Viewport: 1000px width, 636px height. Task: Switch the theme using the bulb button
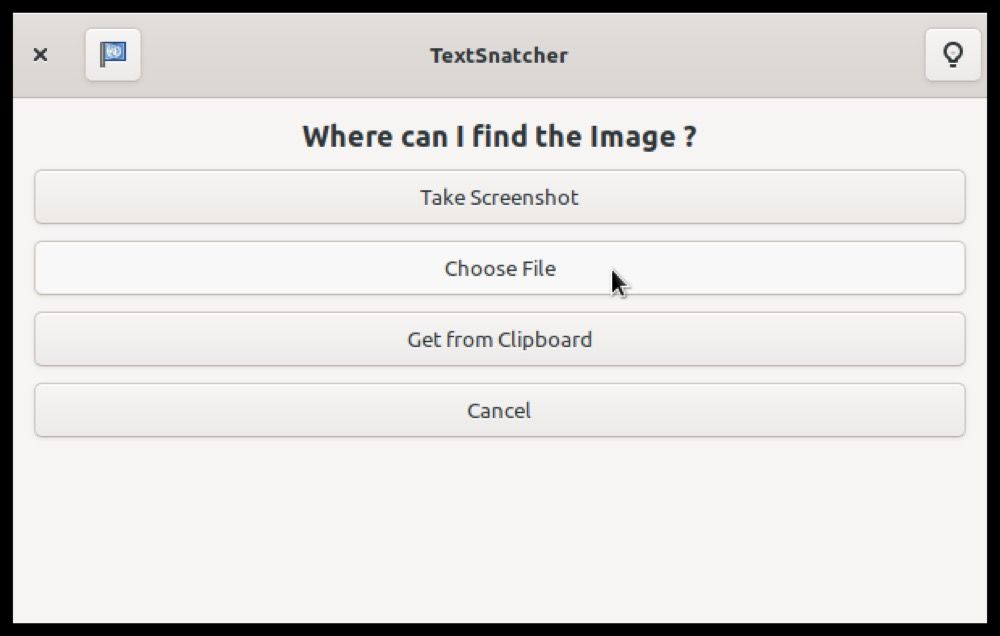(952, 55)
